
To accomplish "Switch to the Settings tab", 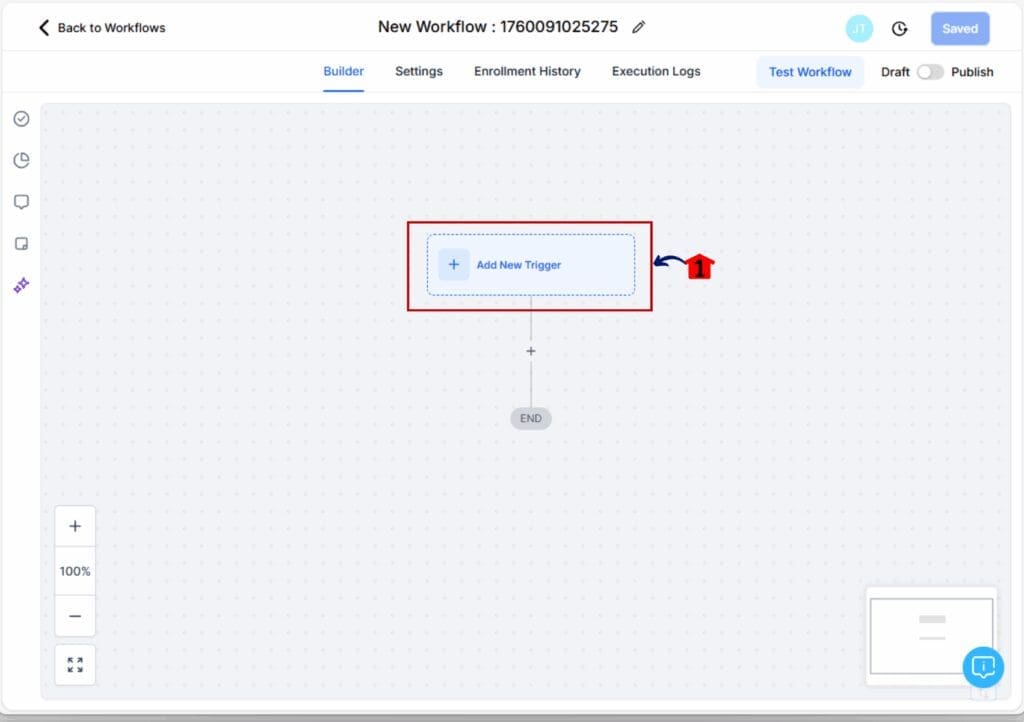I will (418, 71).
